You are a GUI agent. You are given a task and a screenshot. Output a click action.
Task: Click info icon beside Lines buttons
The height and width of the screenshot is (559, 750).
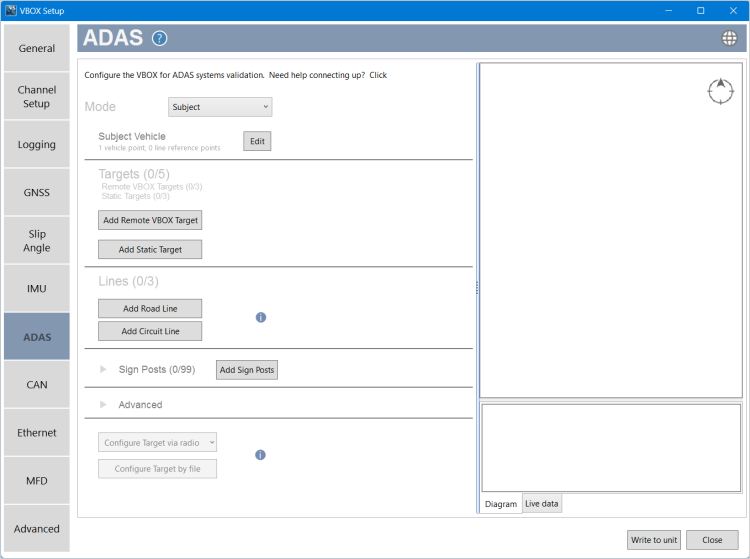pos(261,317)
